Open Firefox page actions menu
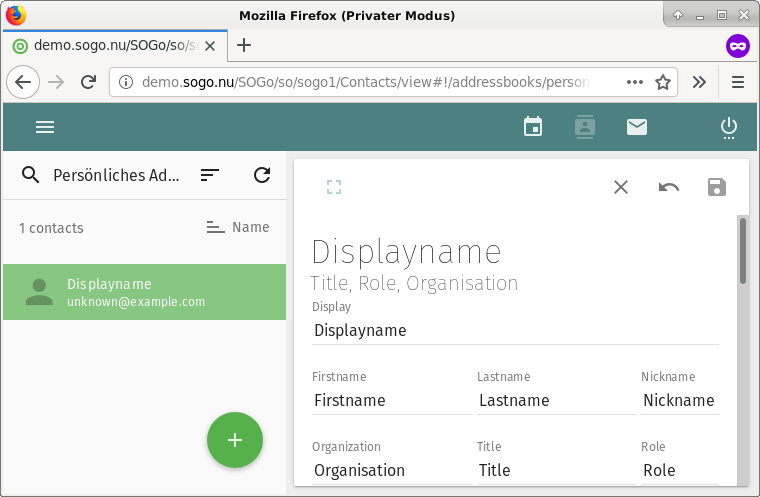Image resolution: width=760 pixels, height=497 pixels. click(635, 82)
